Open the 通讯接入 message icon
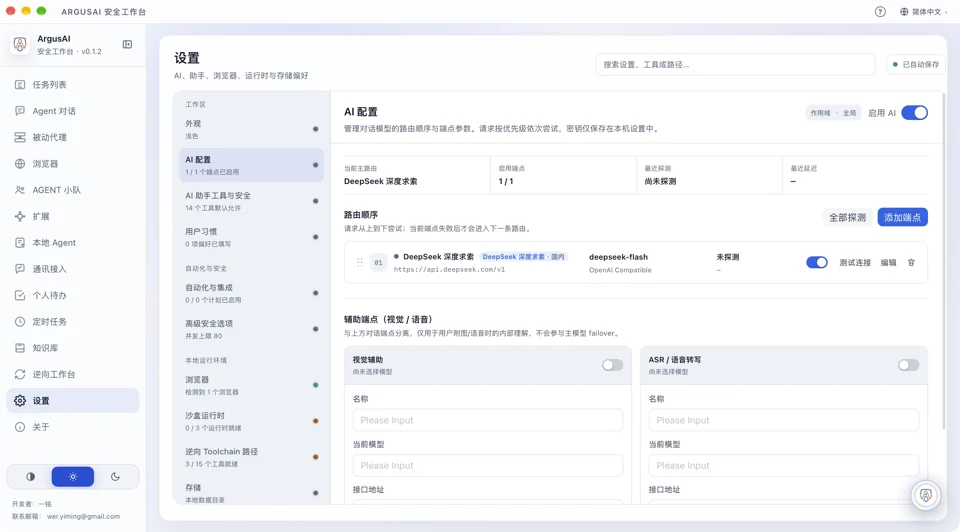 tap(20, 269)
